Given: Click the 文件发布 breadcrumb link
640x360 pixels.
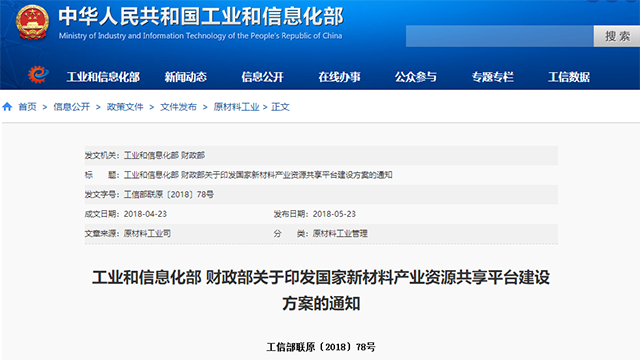Looking at the screenshot, I should [178, 107].
